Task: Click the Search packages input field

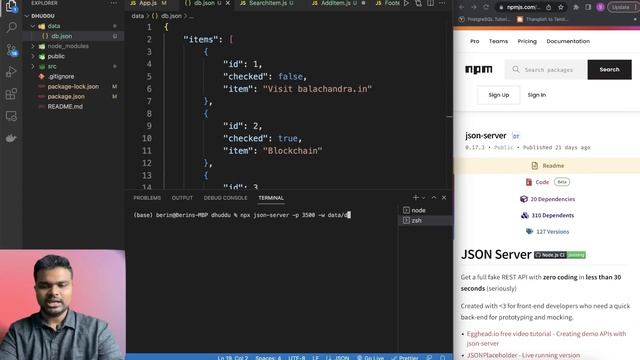Action: [546, 70]
